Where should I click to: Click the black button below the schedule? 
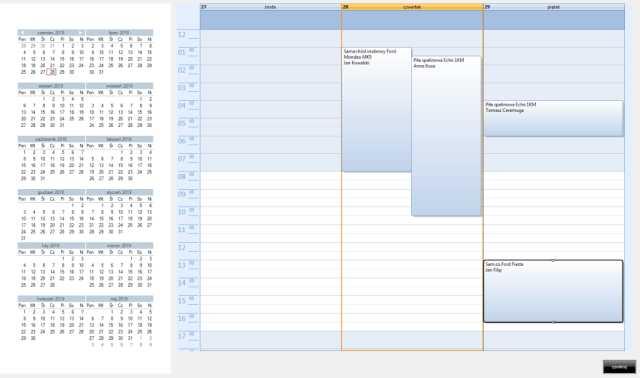coord(619,367)
